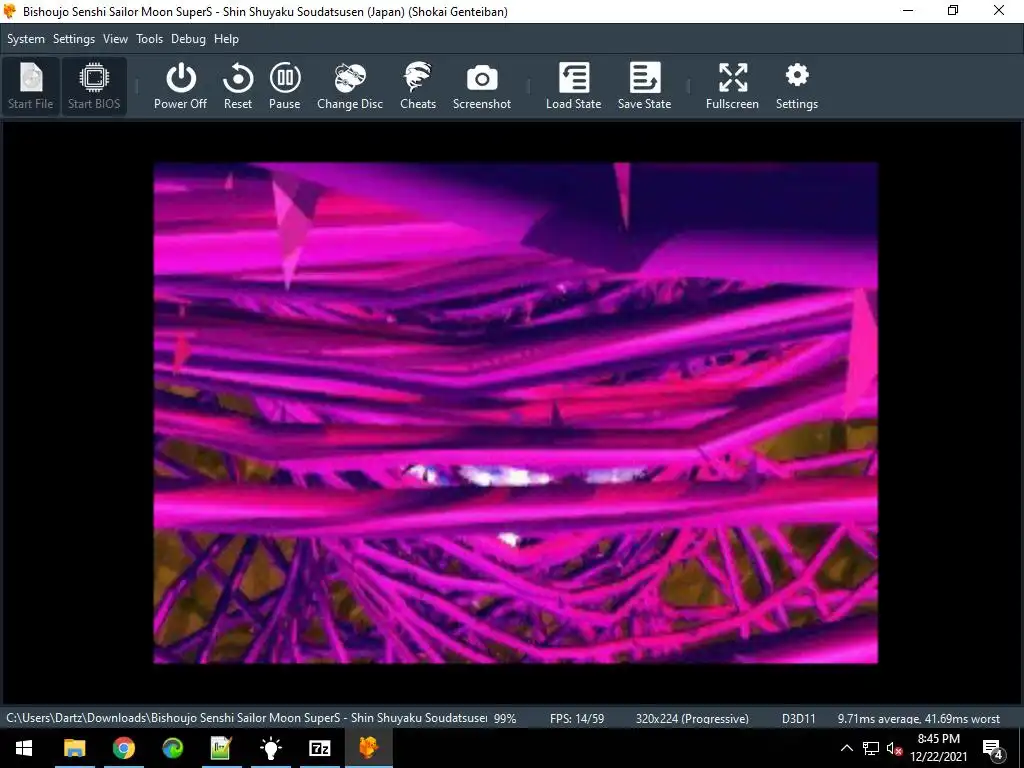Image resolution: width=1024 pixels, height=768 pixels.
Task: Open the Settings gear in the toolbar
Action: (x=797, y=86)
